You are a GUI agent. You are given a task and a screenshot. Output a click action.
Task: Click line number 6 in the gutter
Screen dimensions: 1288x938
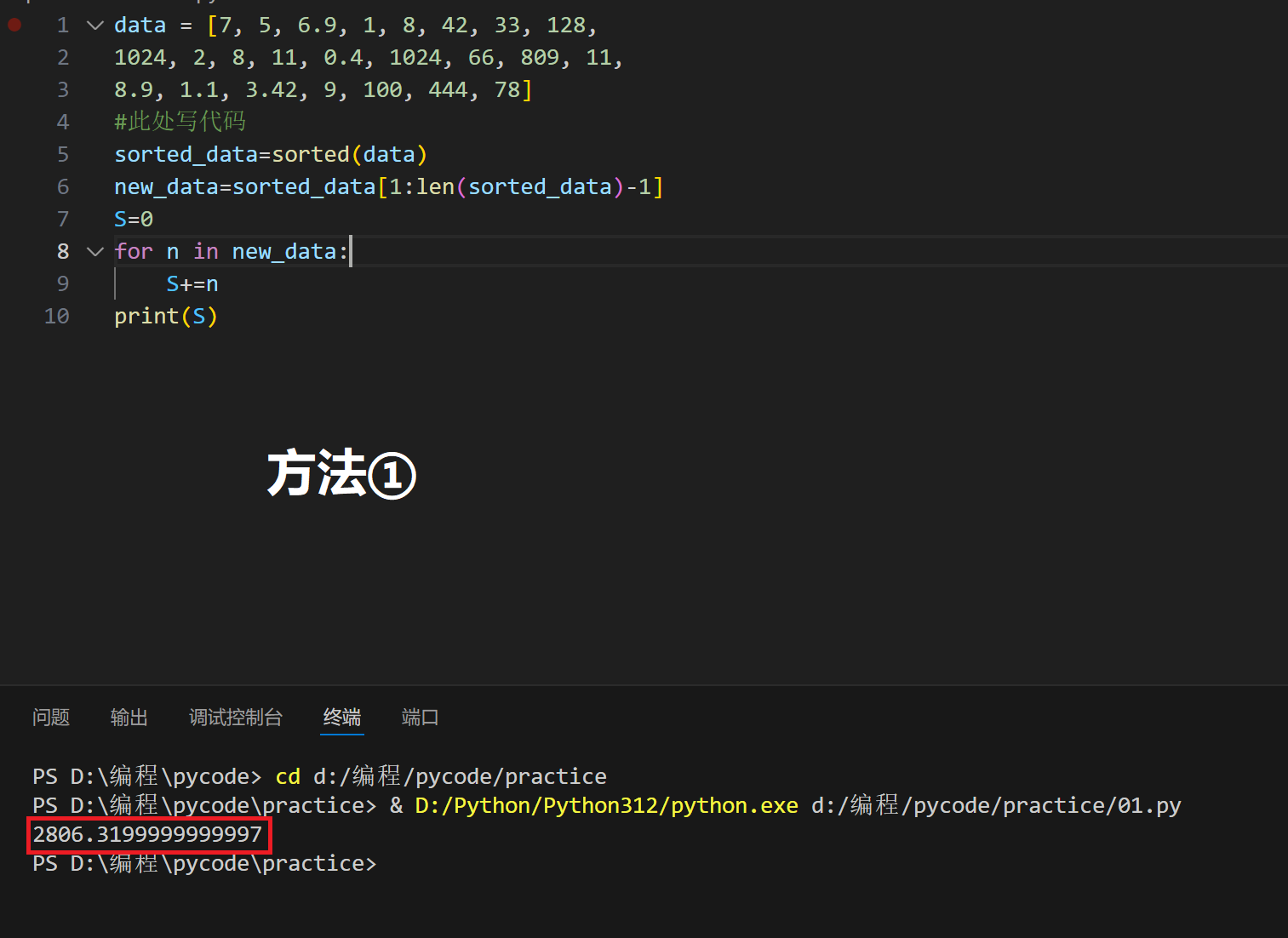[63, 186]
